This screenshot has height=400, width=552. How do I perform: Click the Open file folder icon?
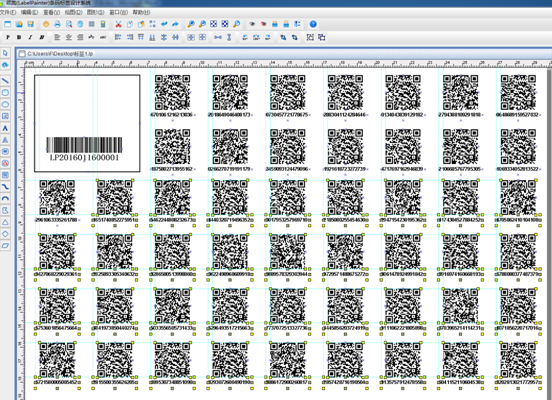[x=19, y=24]
